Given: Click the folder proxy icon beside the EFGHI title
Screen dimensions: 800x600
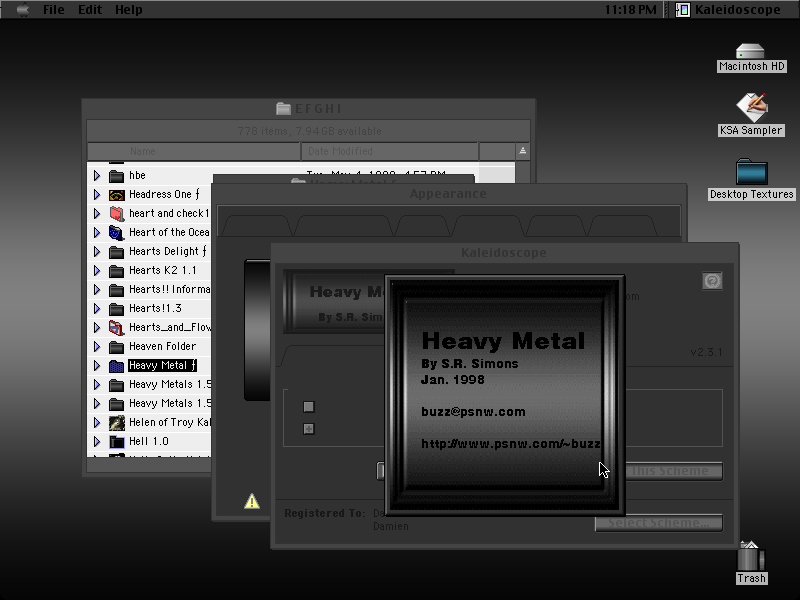Looking at the screenshot, I should pos(284,108).
